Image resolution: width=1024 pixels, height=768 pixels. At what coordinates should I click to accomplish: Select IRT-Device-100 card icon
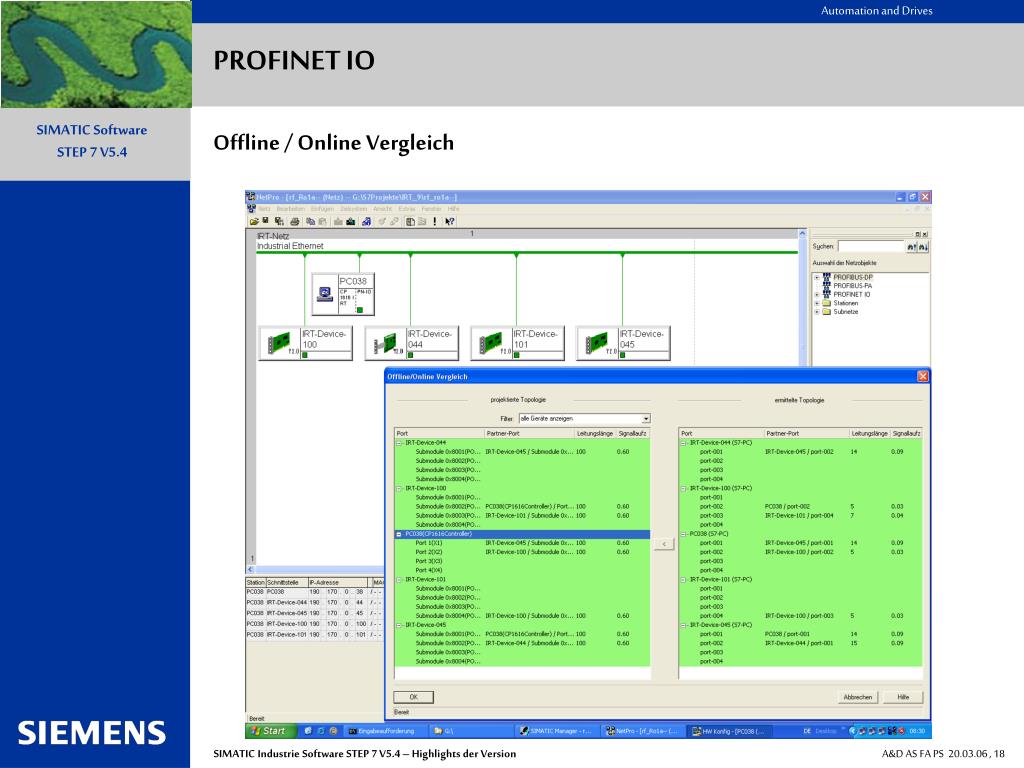(280, 342)
